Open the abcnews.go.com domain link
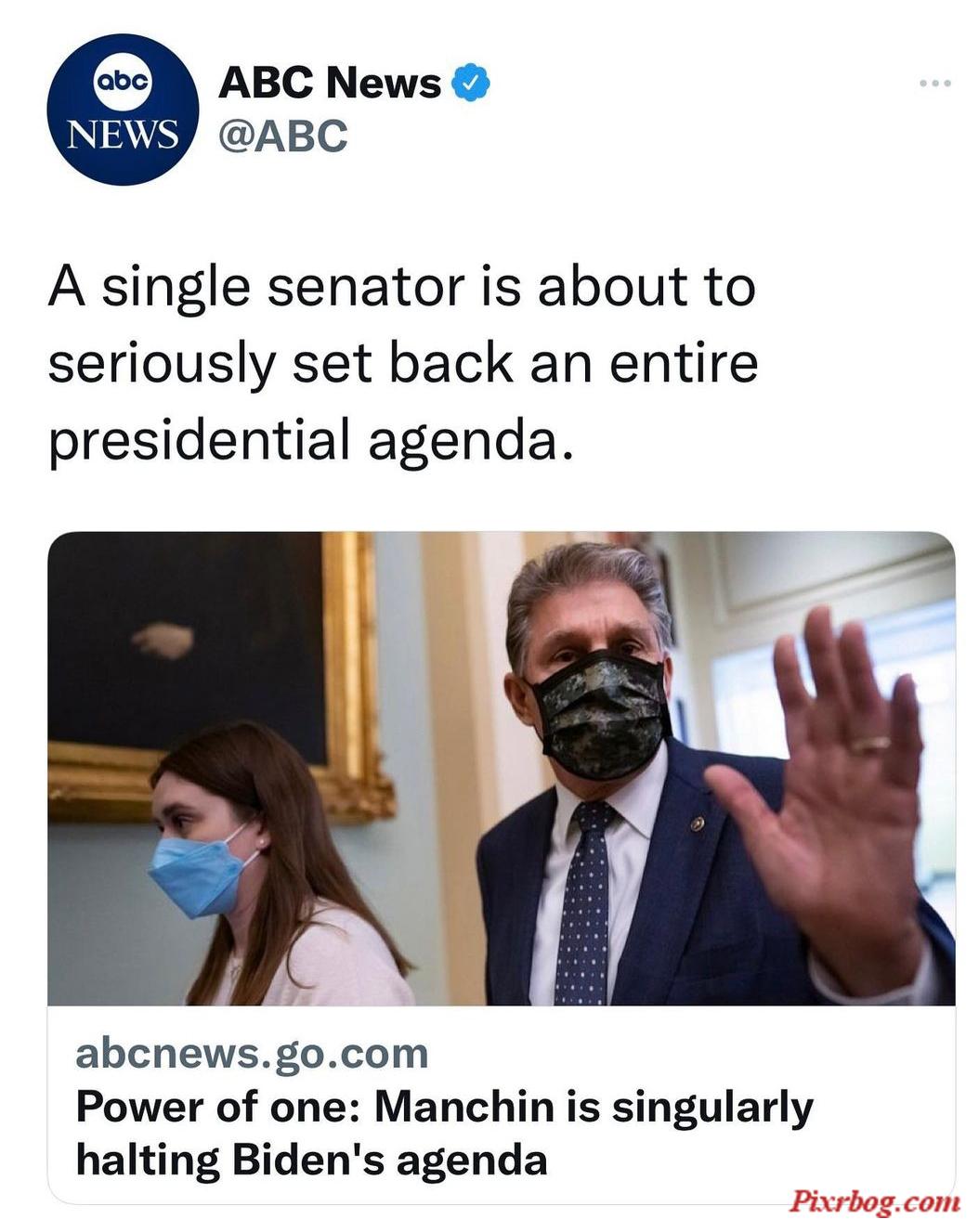Screen dimensions: 979x1232 coord(252,1054)
